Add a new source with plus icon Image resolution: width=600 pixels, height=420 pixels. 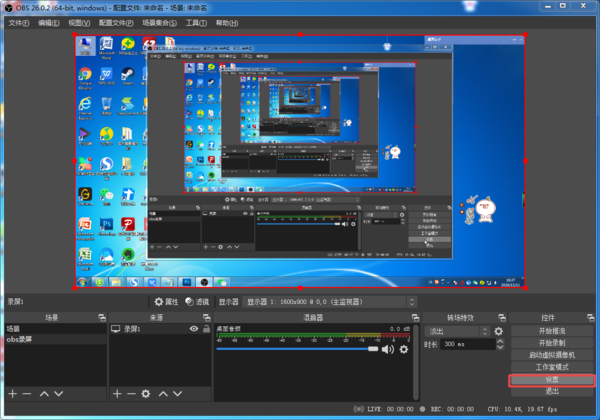117,394
